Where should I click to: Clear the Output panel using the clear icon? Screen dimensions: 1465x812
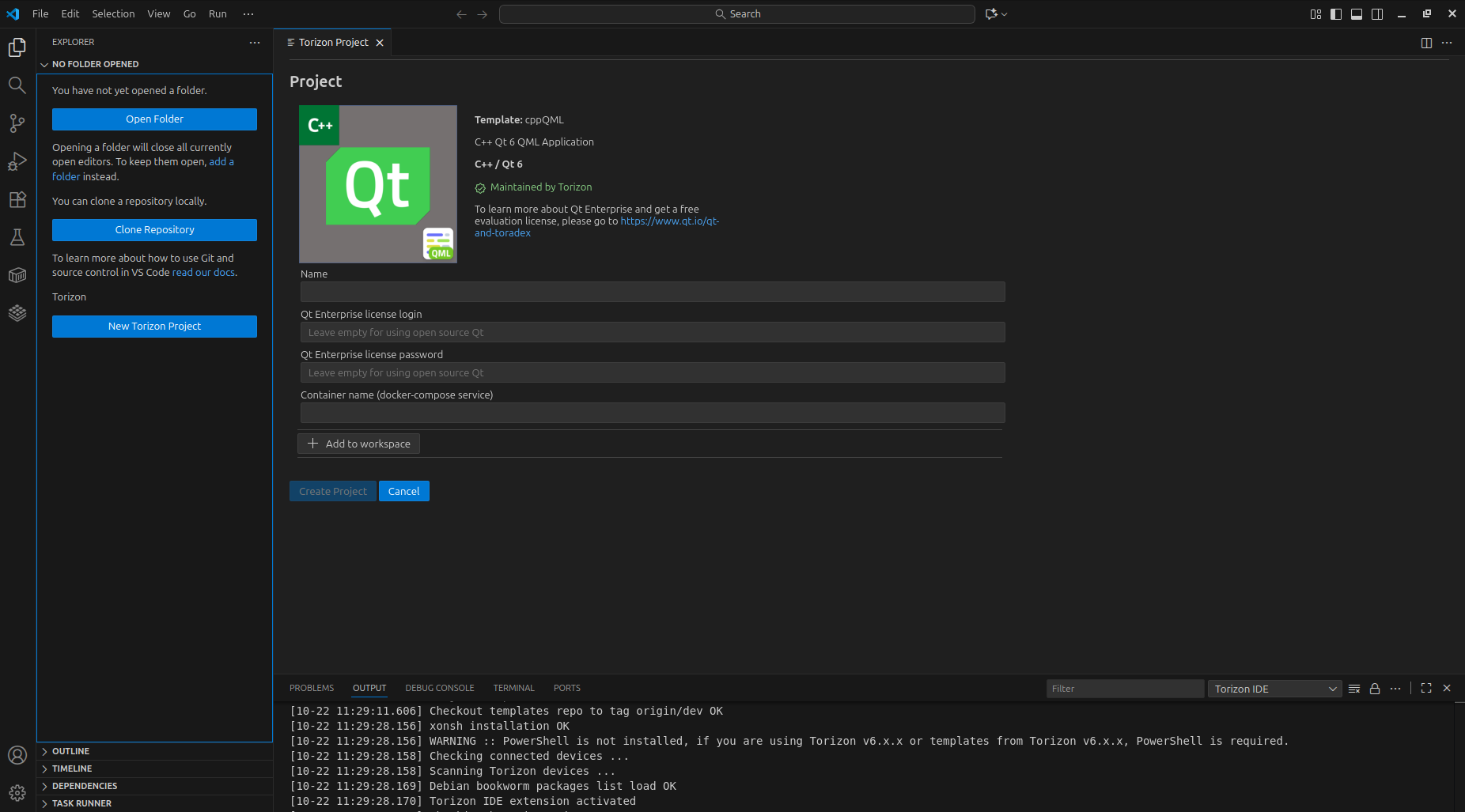[x=1353, y=688]
